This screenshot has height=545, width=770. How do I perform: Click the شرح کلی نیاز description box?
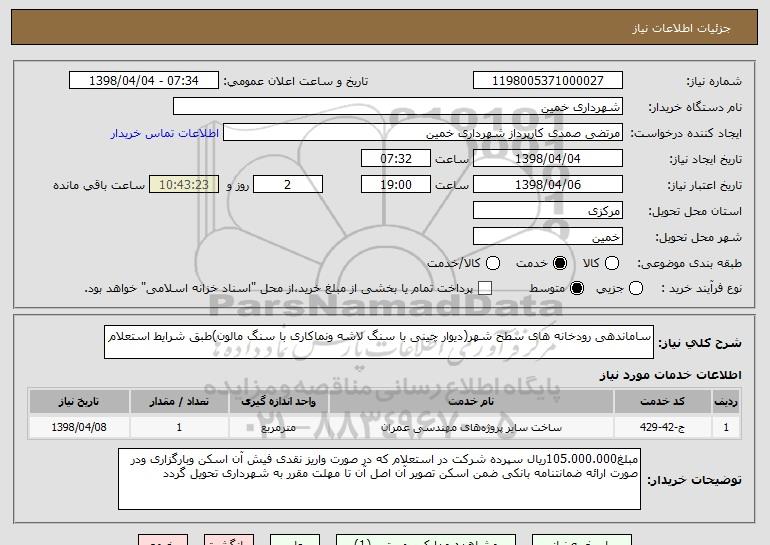pyautogui.click(x=379, y=342)
